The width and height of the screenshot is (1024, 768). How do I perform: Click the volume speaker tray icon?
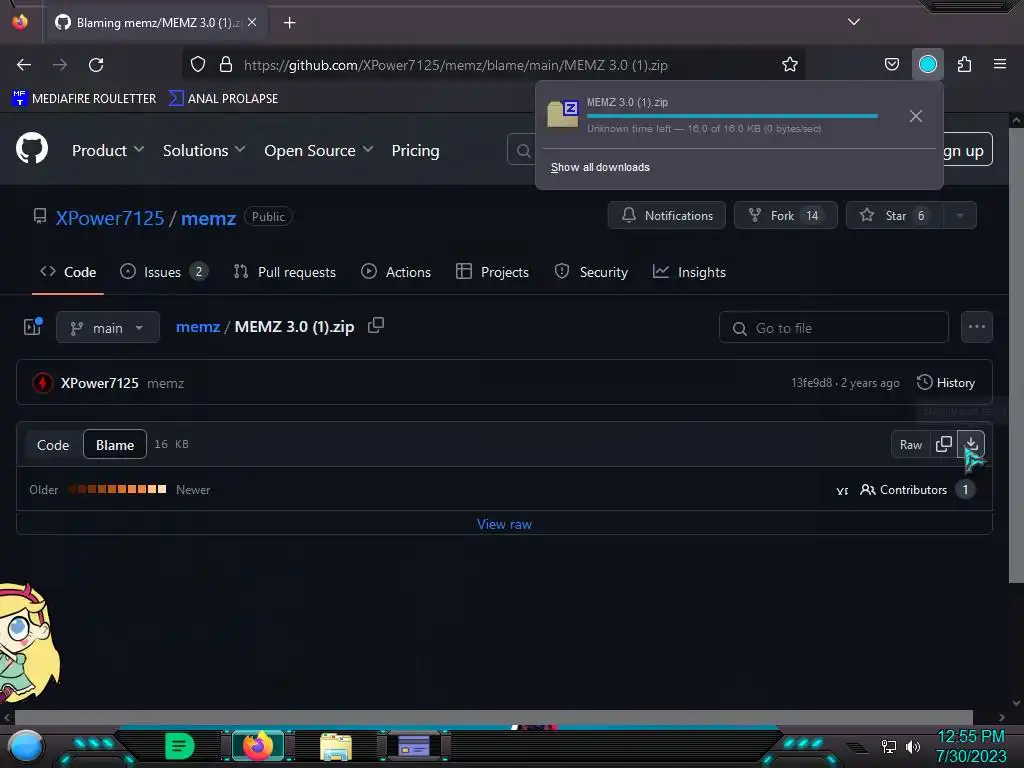coord(912,746)
